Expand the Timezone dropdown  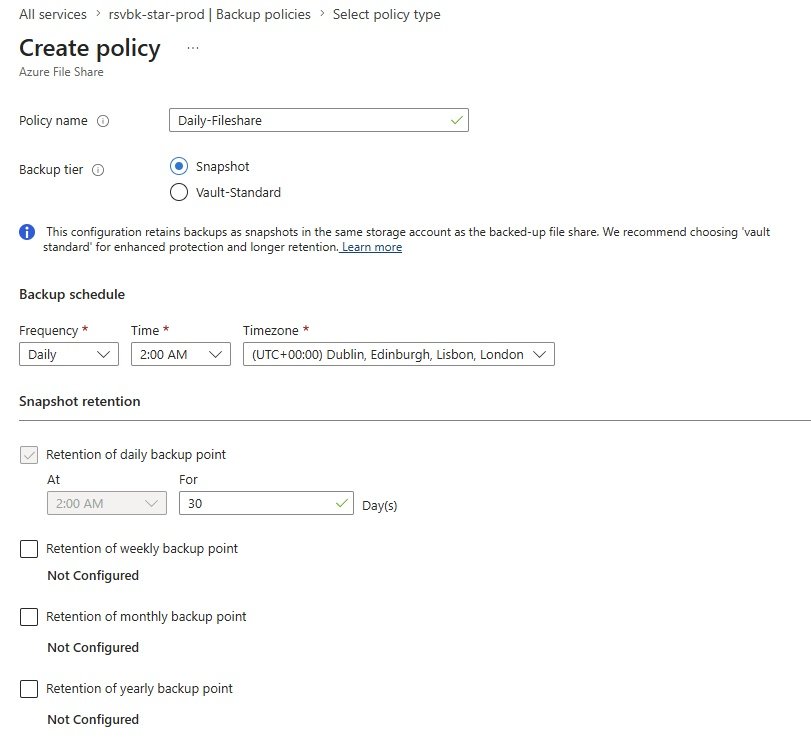coord(399,354)
